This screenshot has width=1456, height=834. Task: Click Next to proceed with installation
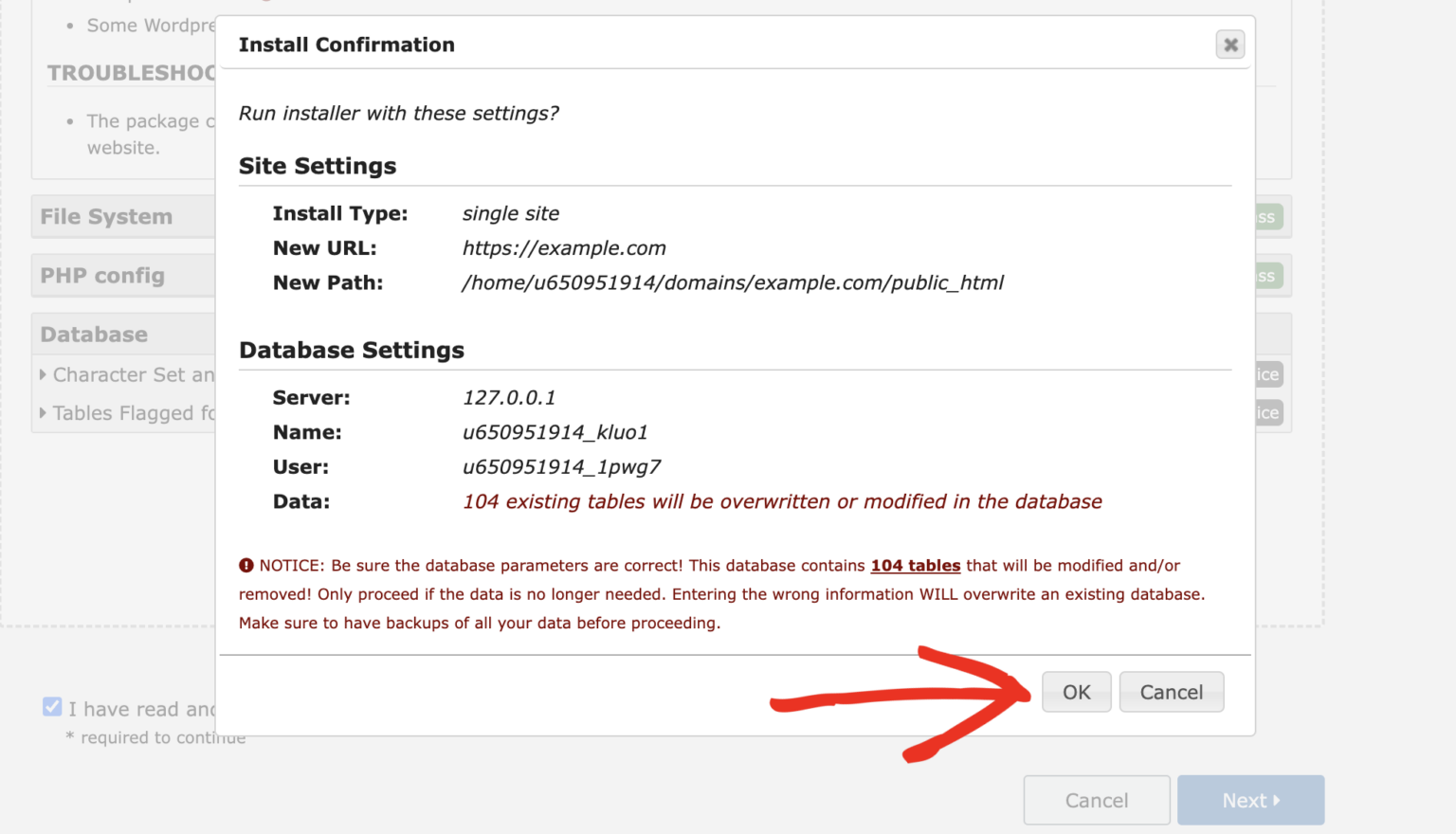pos(1250,800)
